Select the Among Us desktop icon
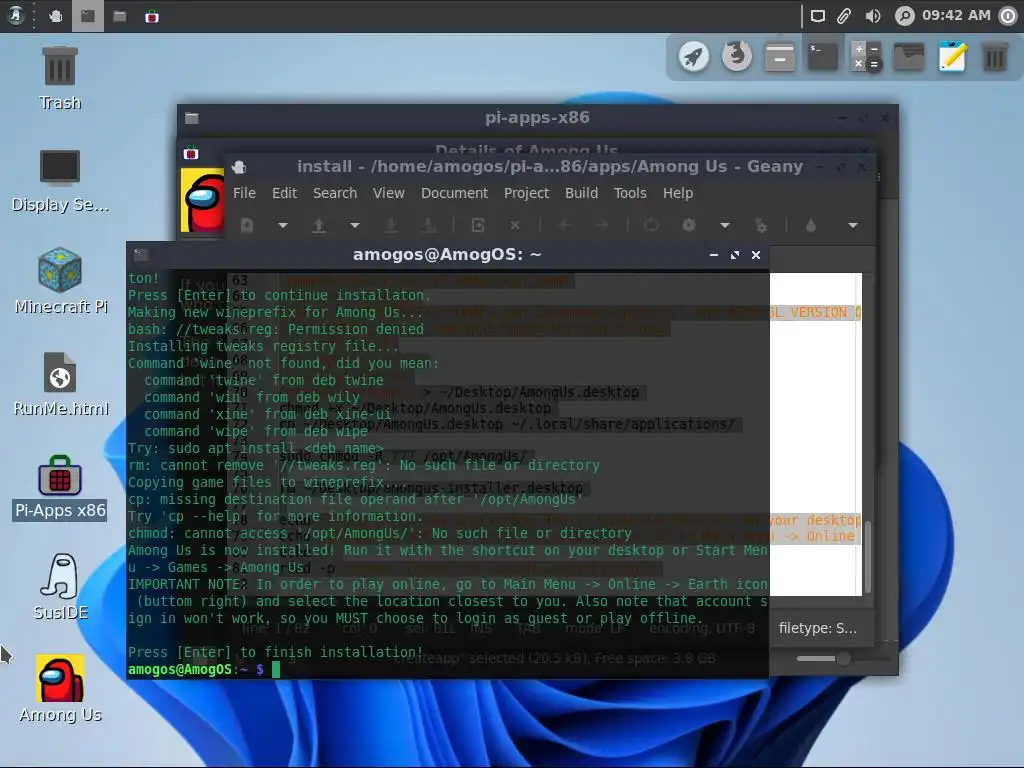 pos(60,689)
